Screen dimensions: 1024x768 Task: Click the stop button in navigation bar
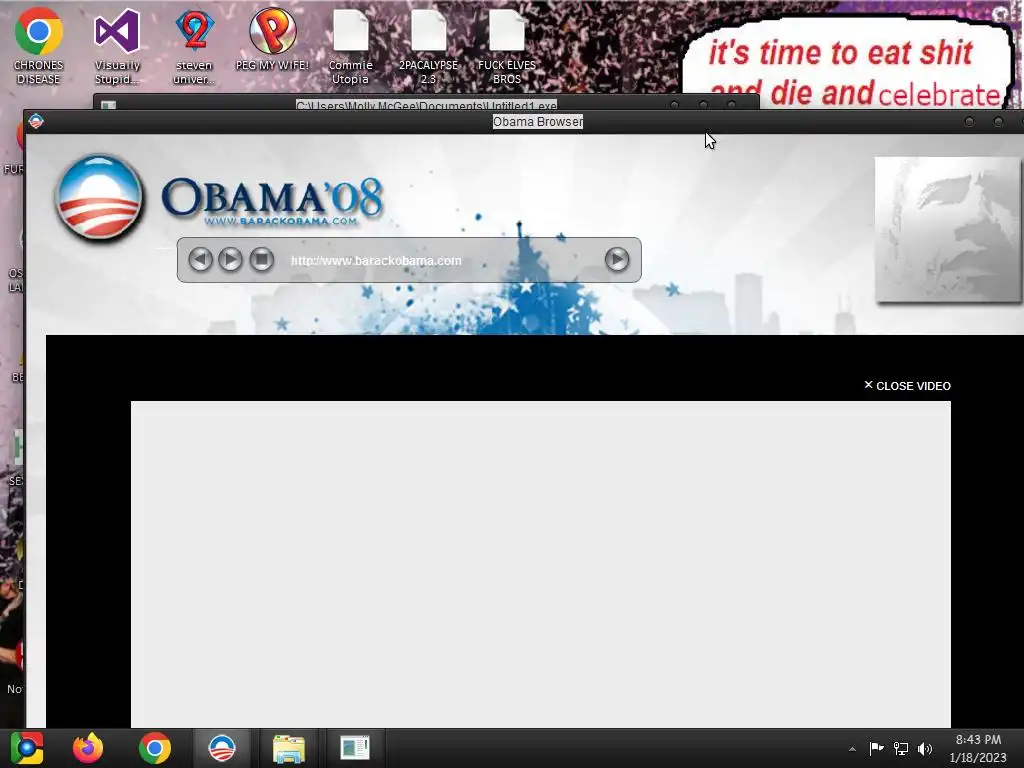(x=261, y=260)
